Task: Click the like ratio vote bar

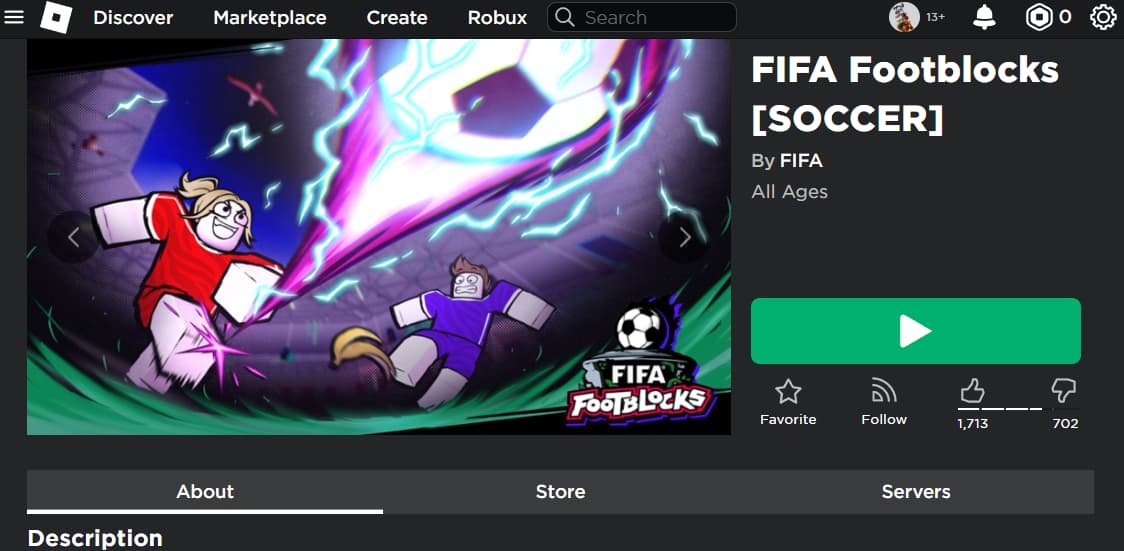Action: tap(1000, 408)
